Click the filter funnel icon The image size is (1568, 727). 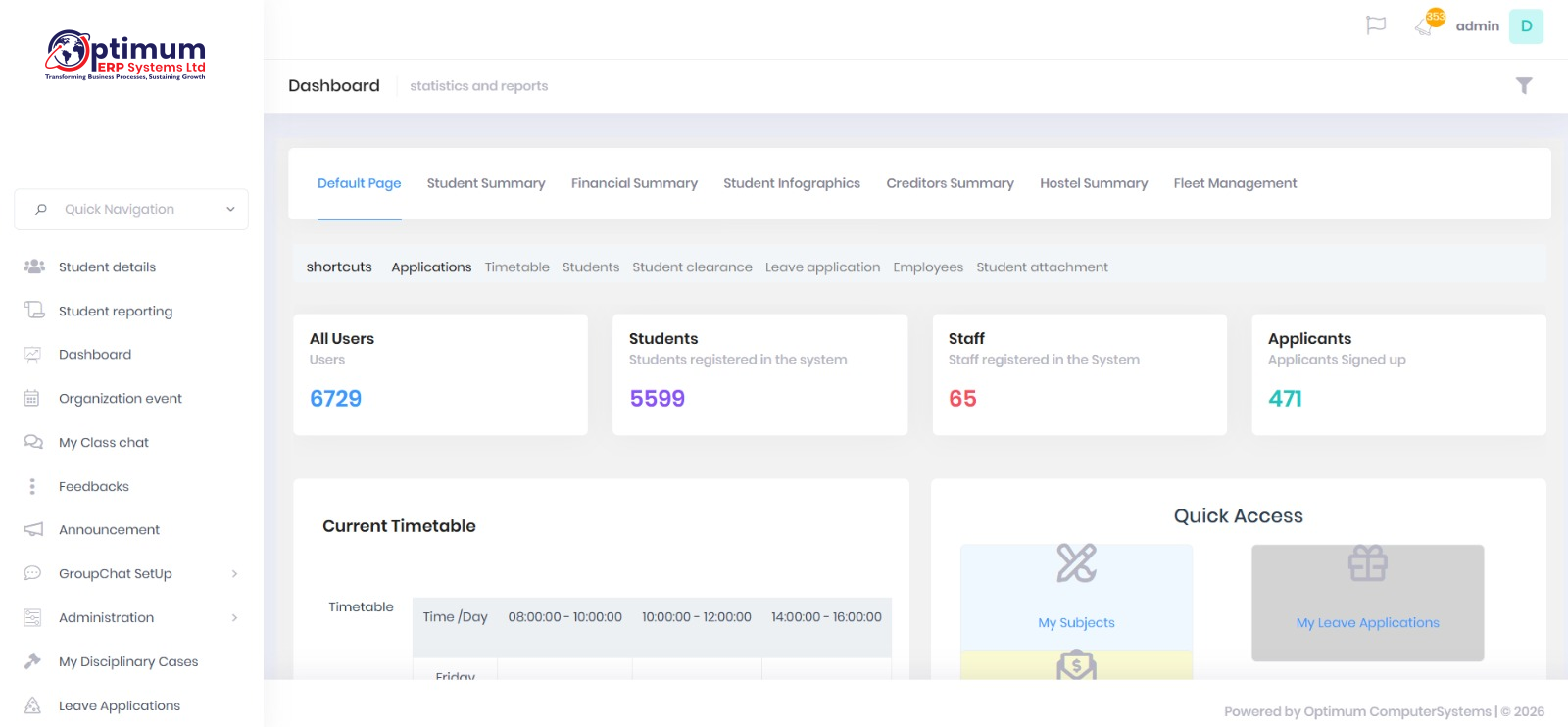coord(1524,86)
